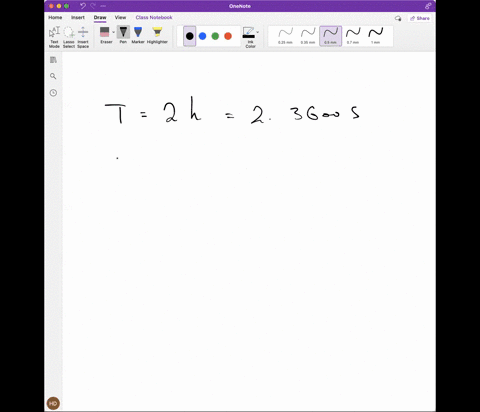Viewport: 480px width, 412px height.
Task: Open the search magnifier in sidebar
Action: [x=53, y=76]
